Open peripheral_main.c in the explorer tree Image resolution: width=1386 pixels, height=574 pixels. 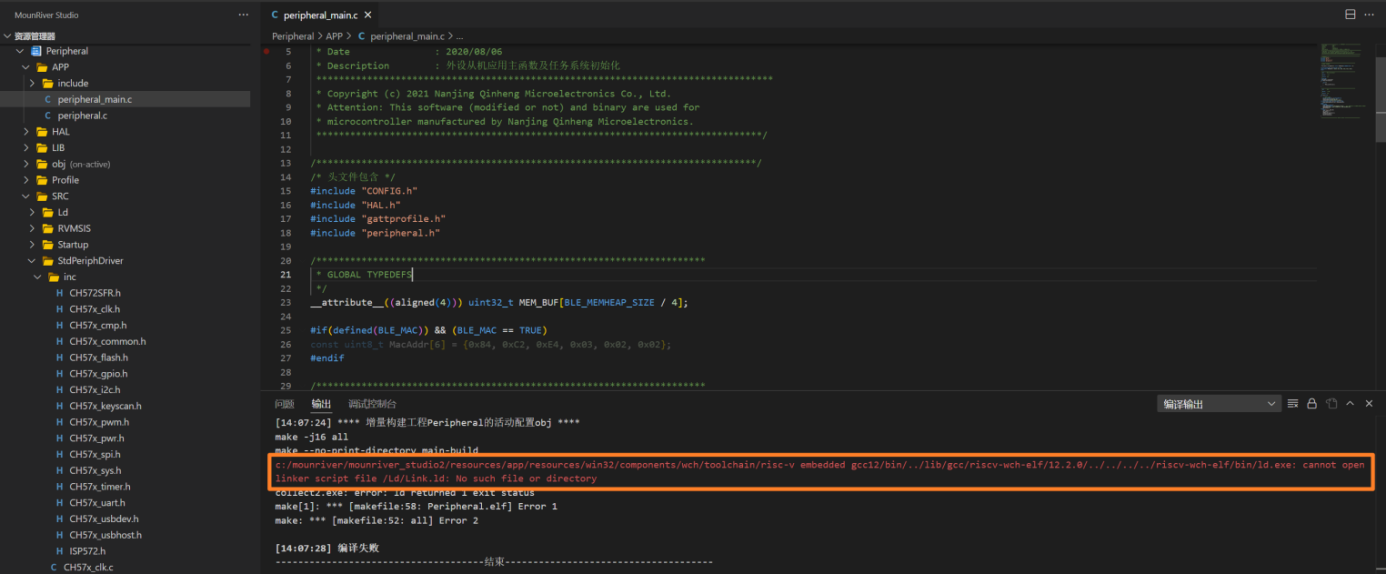tap(94, 99)
